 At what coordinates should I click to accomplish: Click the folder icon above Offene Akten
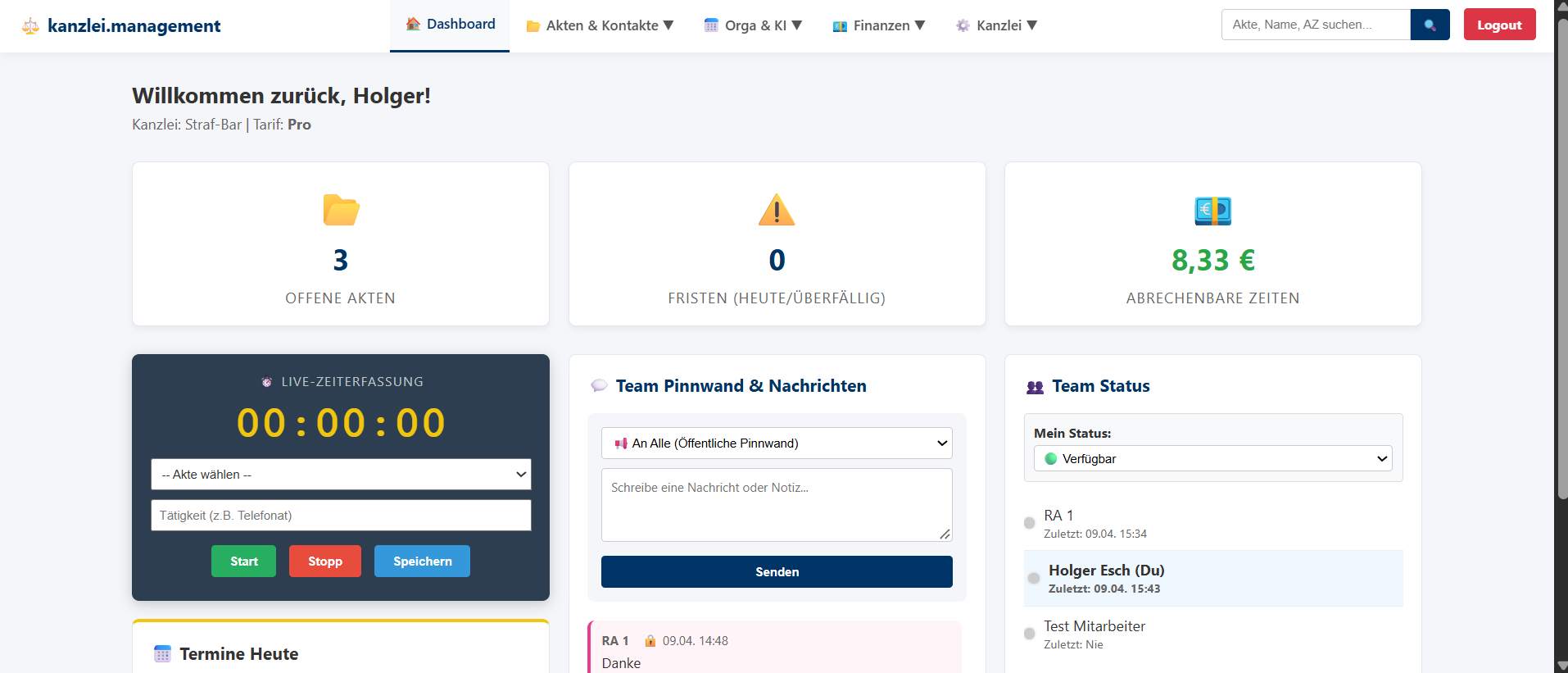pyautogui.click(x=341, y=210)
